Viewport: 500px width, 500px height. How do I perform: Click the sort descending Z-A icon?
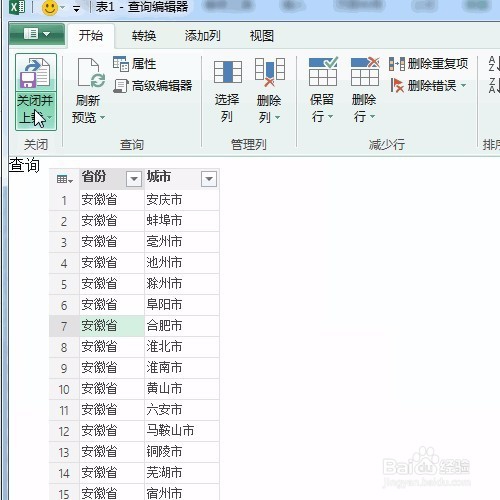(494, 86)
